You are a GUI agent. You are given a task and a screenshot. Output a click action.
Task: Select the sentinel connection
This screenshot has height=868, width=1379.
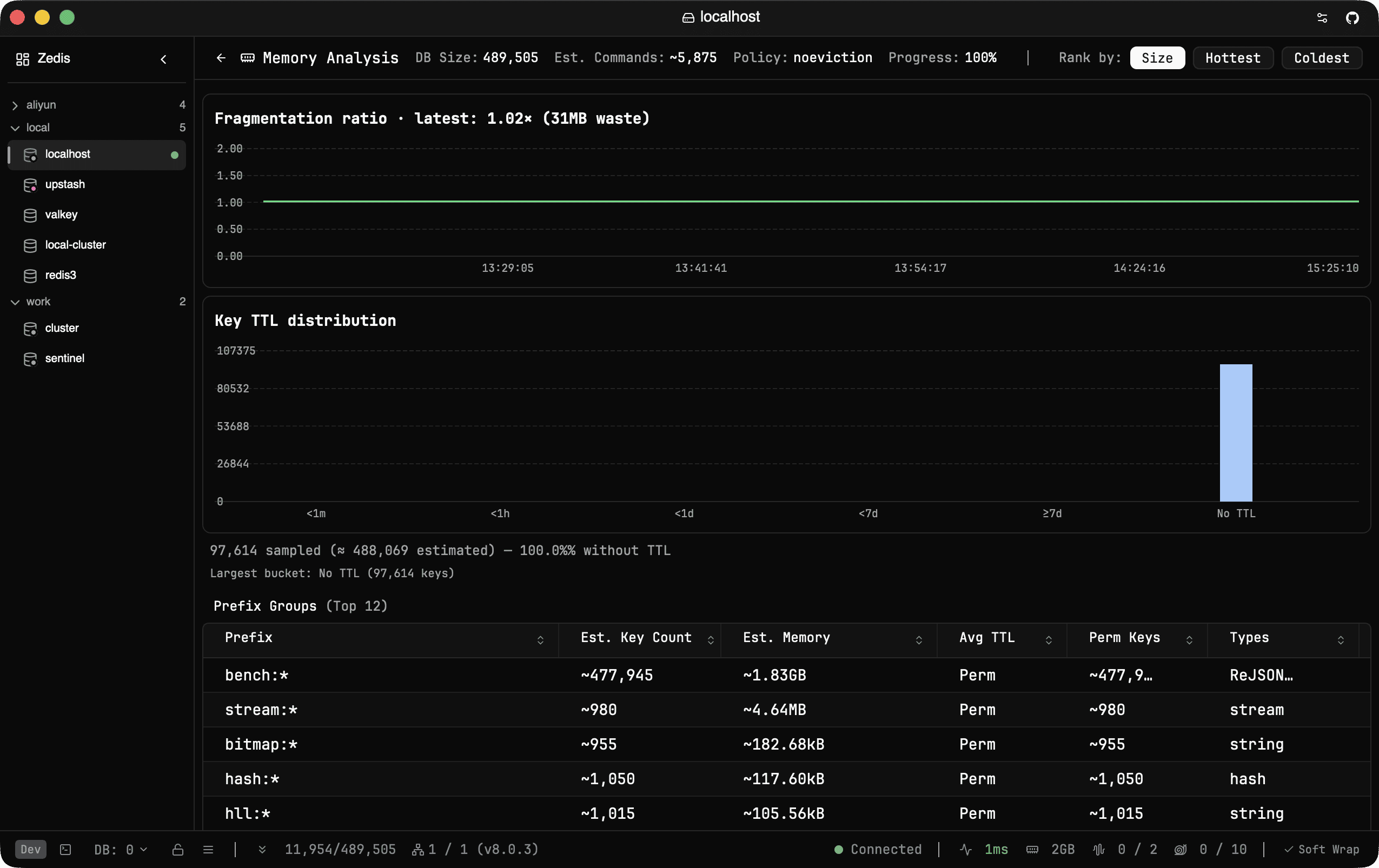(97, 359)
